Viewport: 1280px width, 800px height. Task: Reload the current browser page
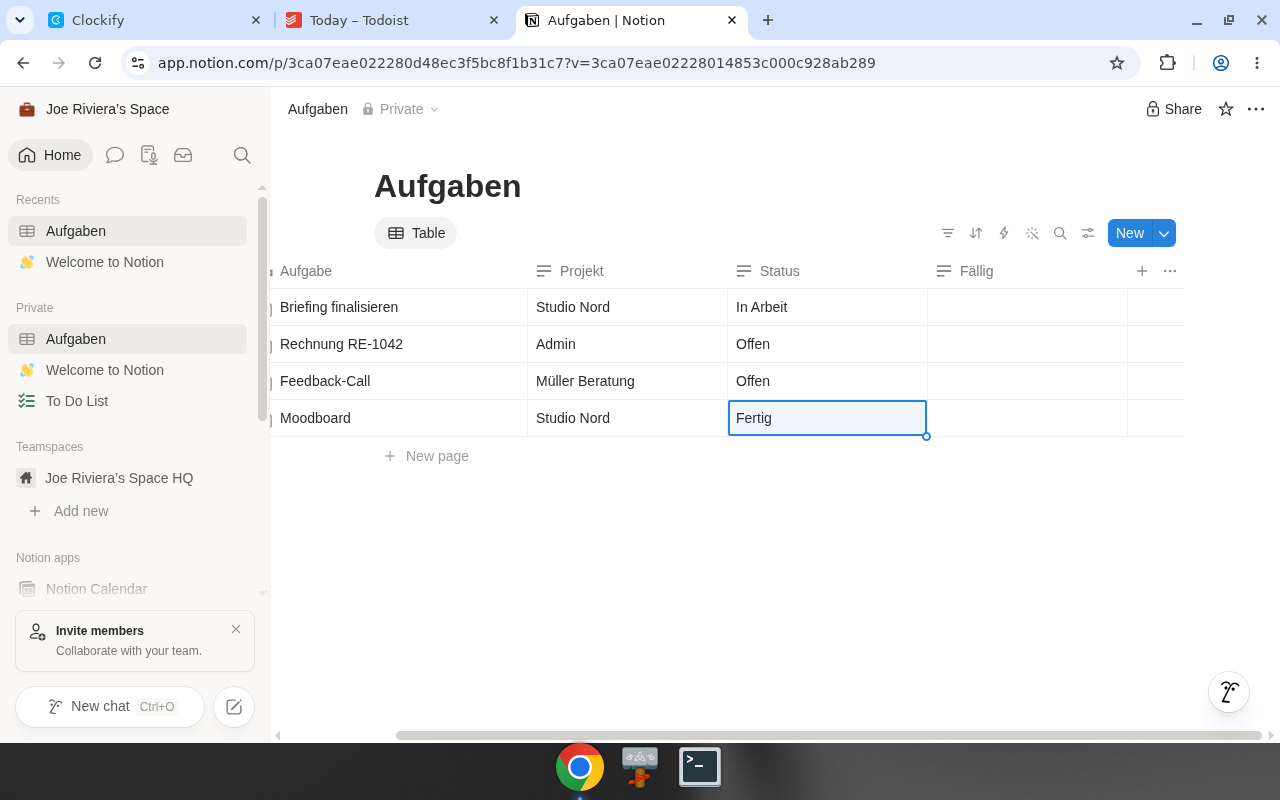tap(95, 63)
